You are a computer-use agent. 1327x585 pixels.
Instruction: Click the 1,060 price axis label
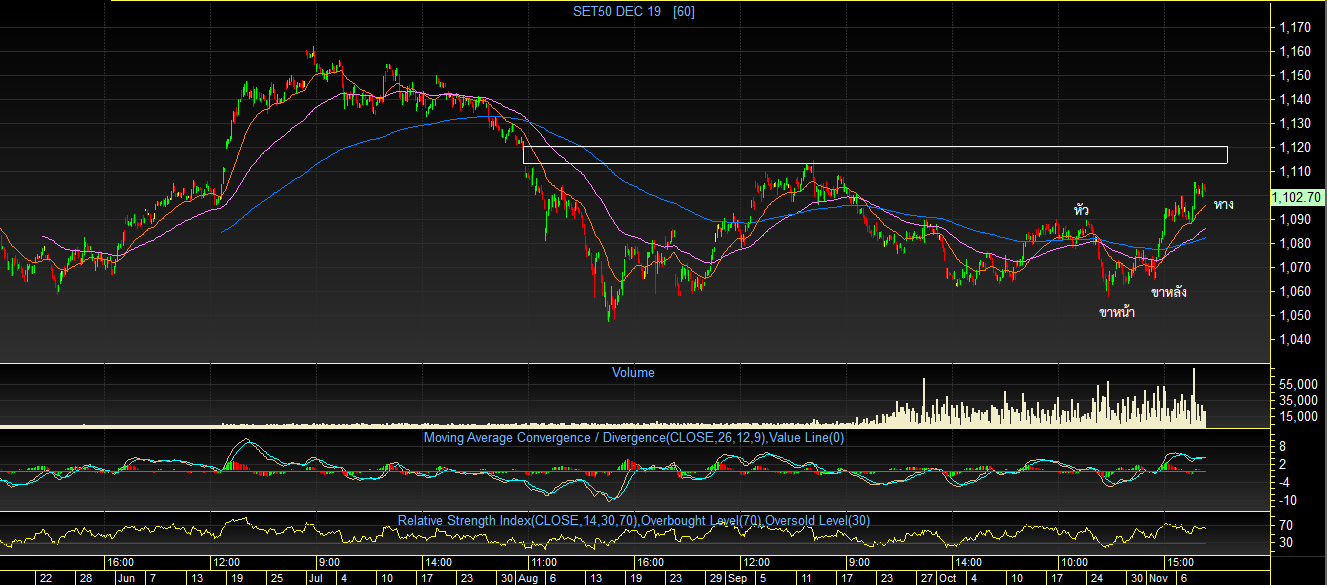pos(1295,291)
